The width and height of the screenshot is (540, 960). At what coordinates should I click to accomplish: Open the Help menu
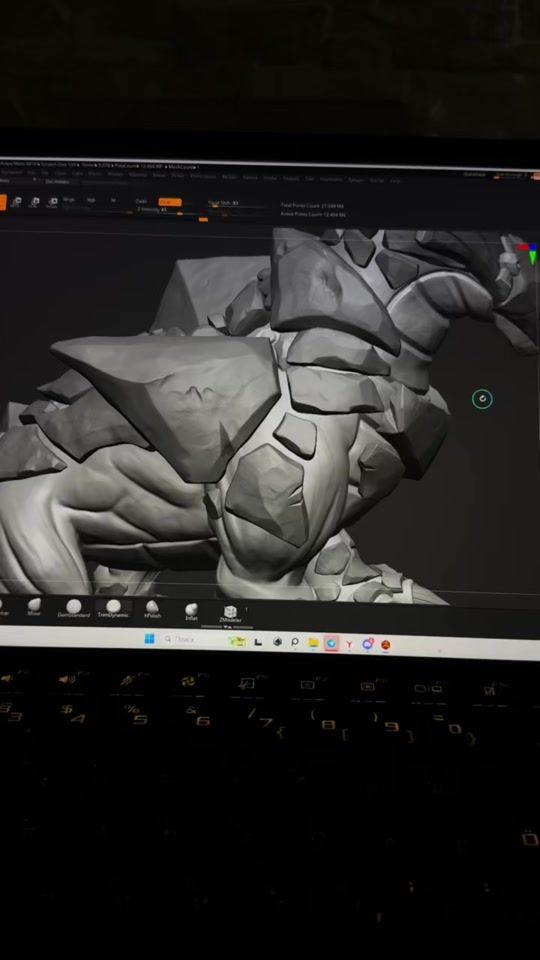(x=395, y=181)
